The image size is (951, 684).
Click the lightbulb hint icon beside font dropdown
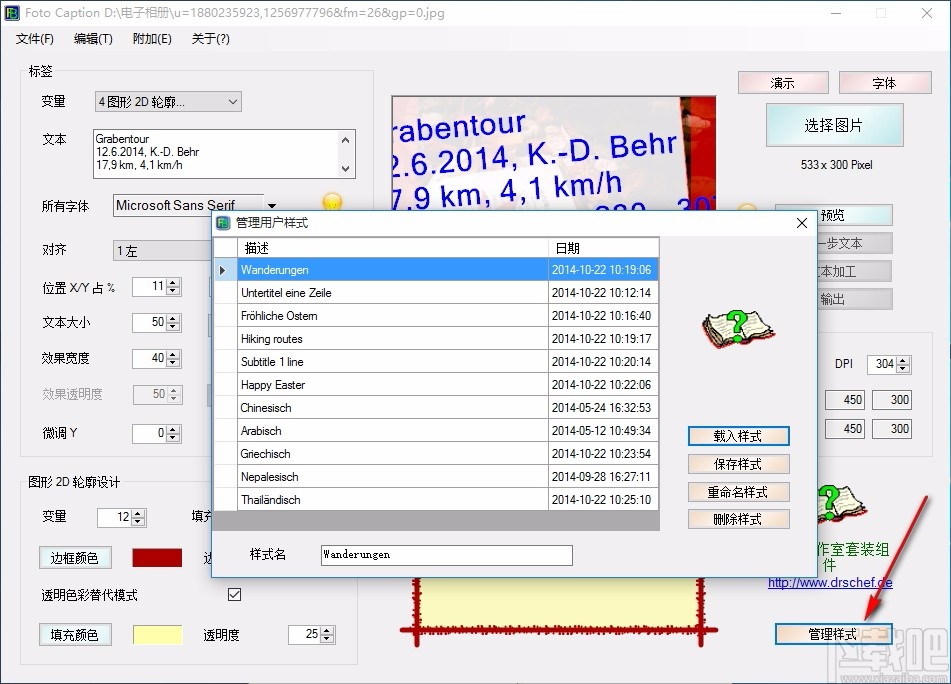pyautogui.click(x=332, y=201)
